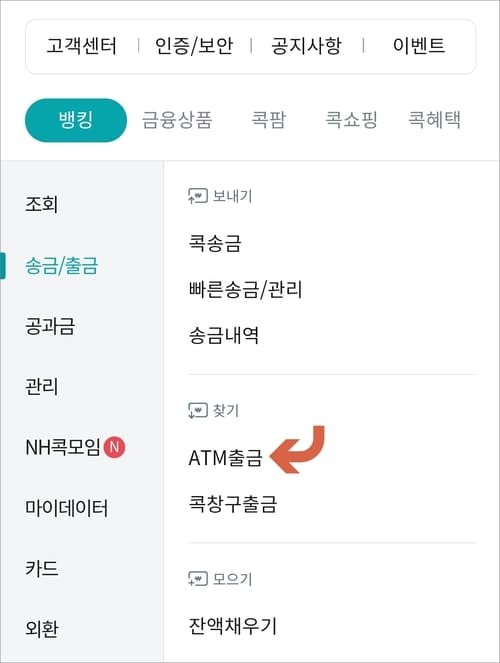The width and height of the screenshot is (500, 663).
Task: Select 조회 in the side menu
Action: tap(41, 205)
